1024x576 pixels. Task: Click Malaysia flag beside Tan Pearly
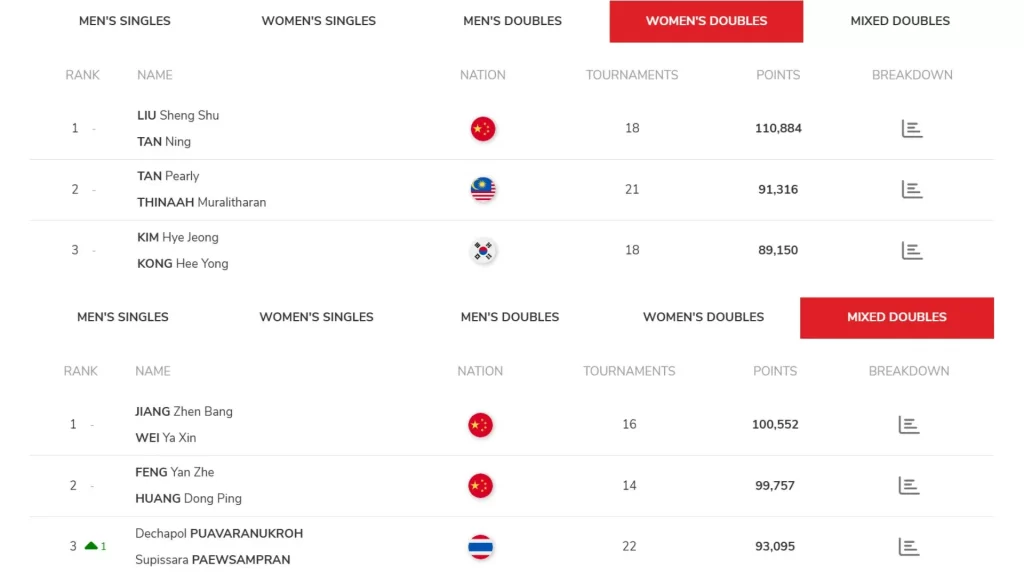tap(483, 189)
